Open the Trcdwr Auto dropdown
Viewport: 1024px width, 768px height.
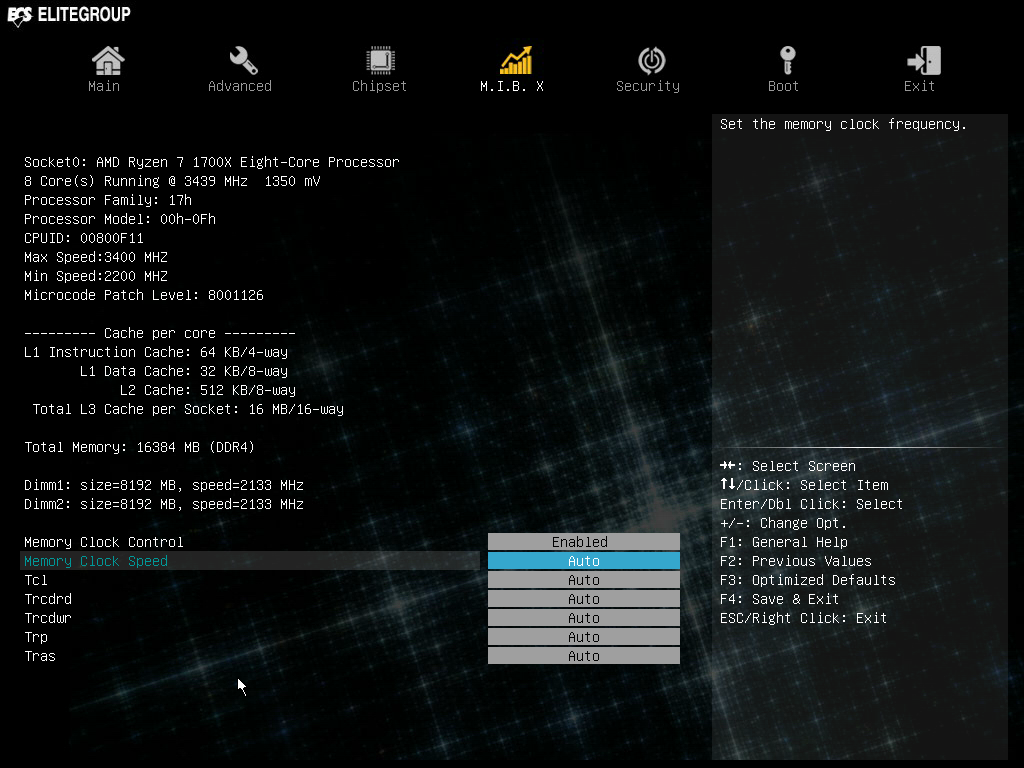tap(584, 618)
